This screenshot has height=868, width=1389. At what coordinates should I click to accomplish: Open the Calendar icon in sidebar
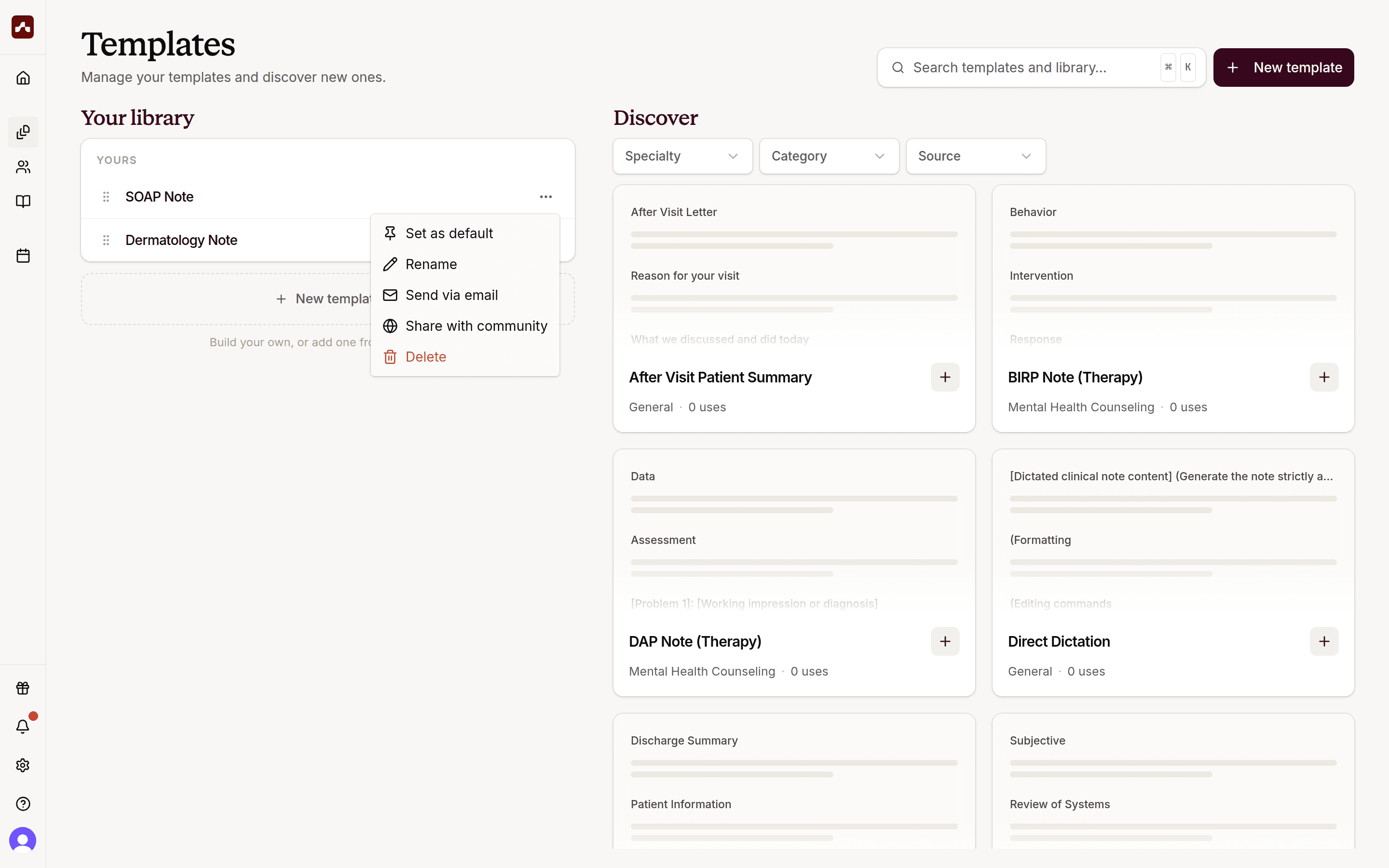point(23,256)
